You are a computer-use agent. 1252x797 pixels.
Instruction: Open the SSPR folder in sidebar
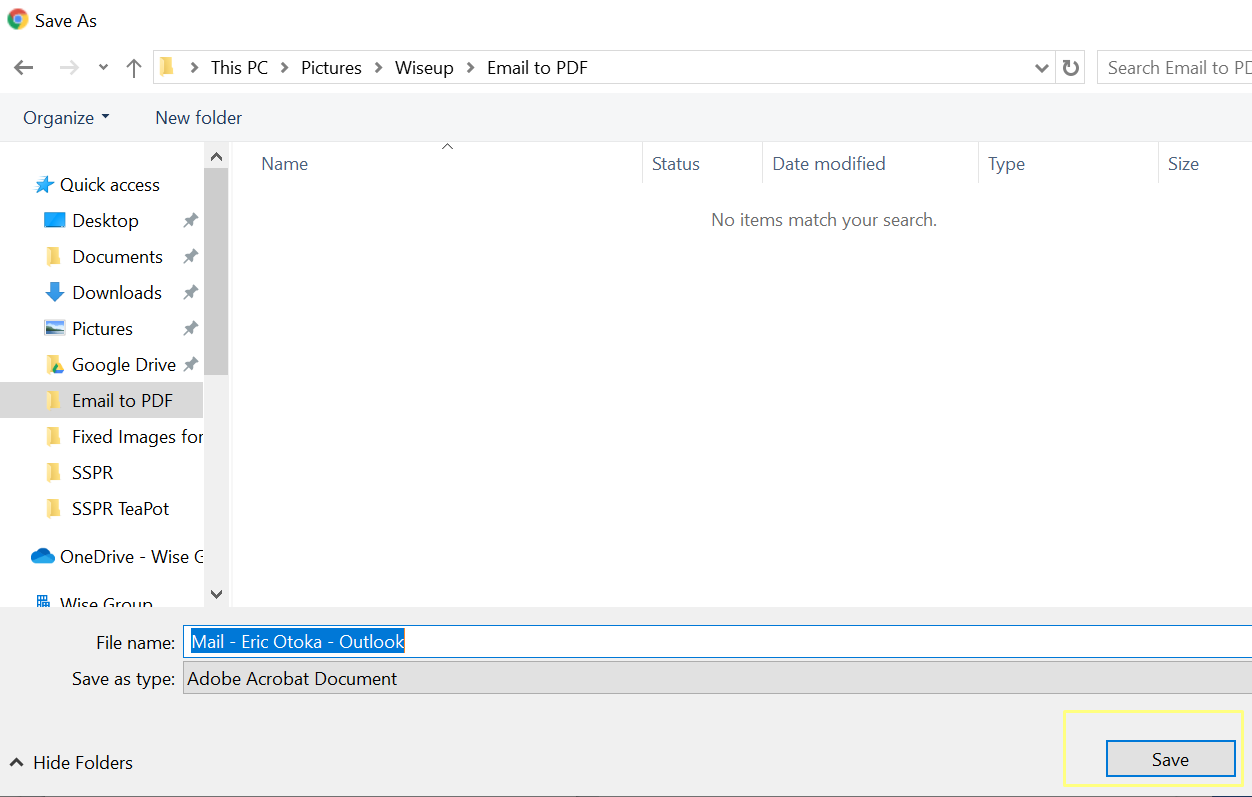(92, 472)
